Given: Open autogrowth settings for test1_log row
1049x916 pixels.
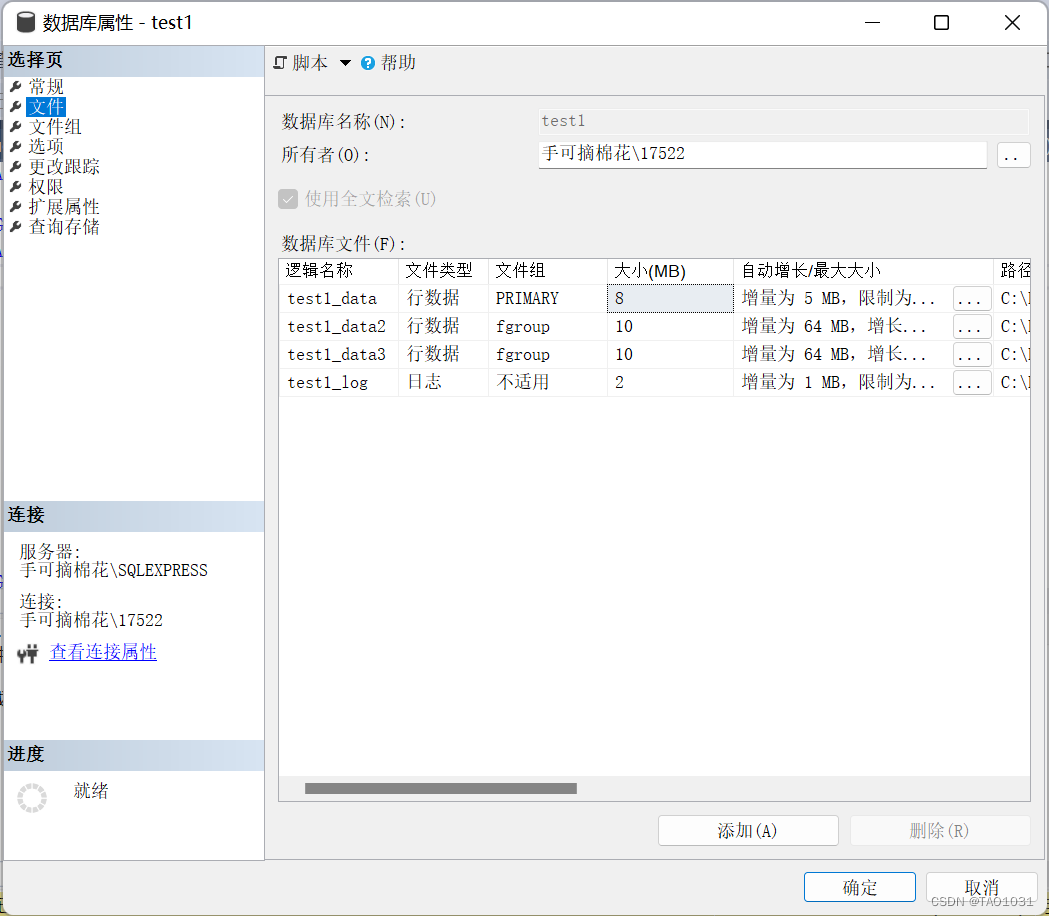Looking at the screenshot, I should point(971,383).
